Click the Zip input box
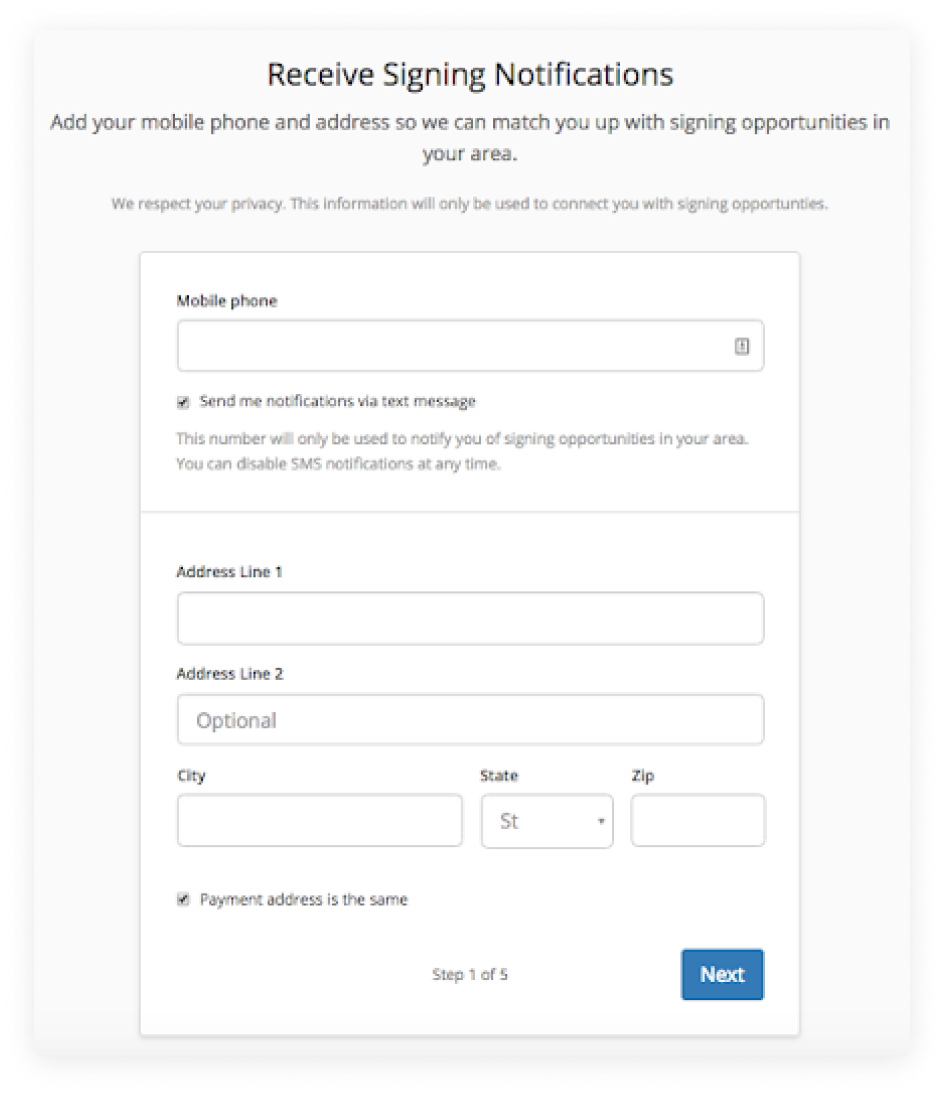The image size is (944, 1094). point(697,820)
